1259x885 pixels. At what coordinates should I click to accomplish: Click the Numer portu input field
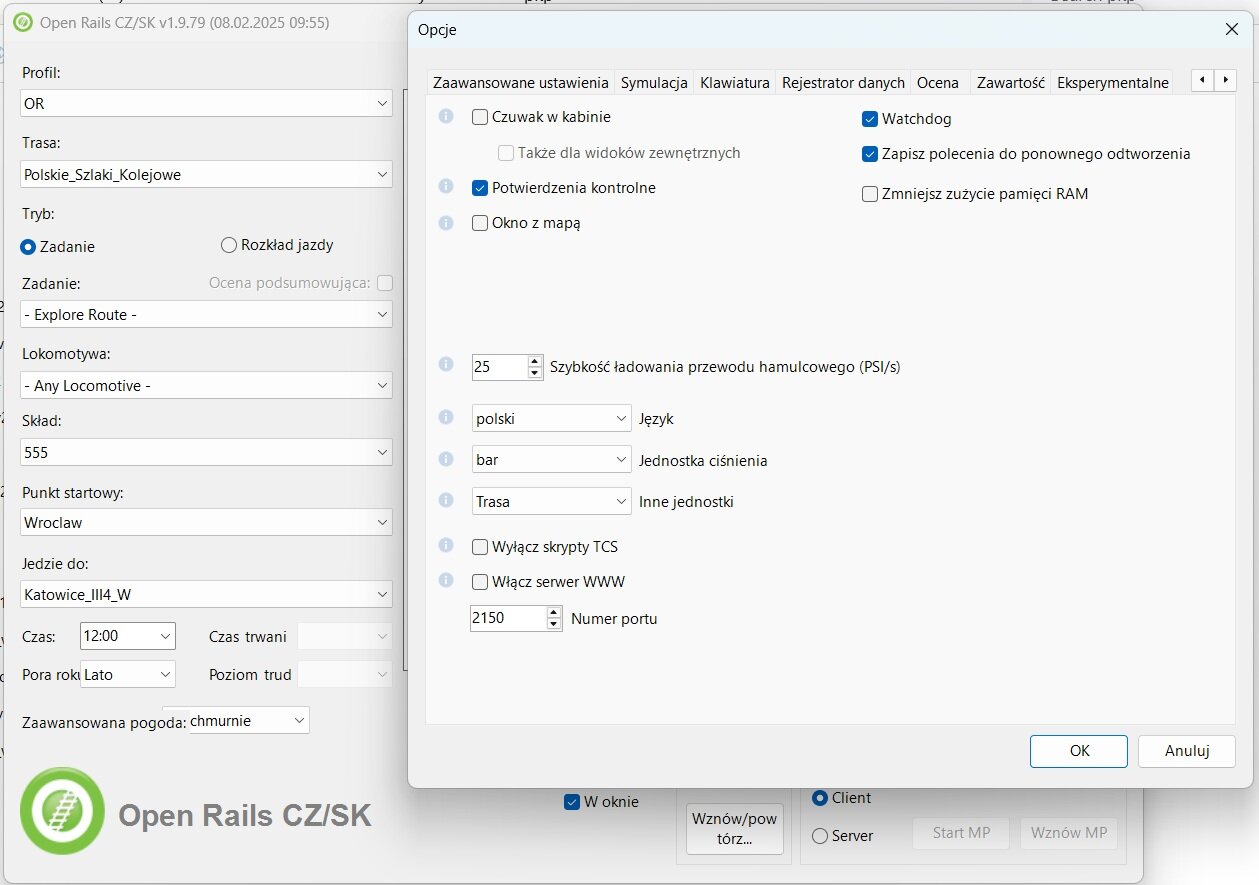point(507,619)
